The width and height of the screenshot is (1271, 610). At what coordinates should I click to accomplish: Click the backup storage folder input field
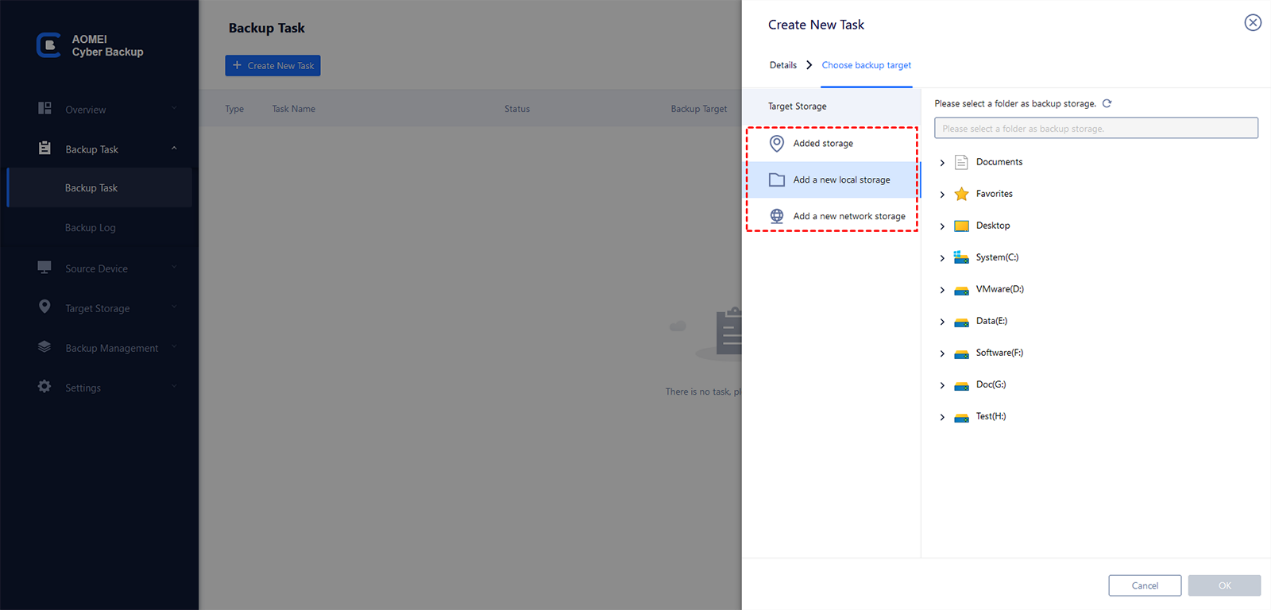[1096, 128]
